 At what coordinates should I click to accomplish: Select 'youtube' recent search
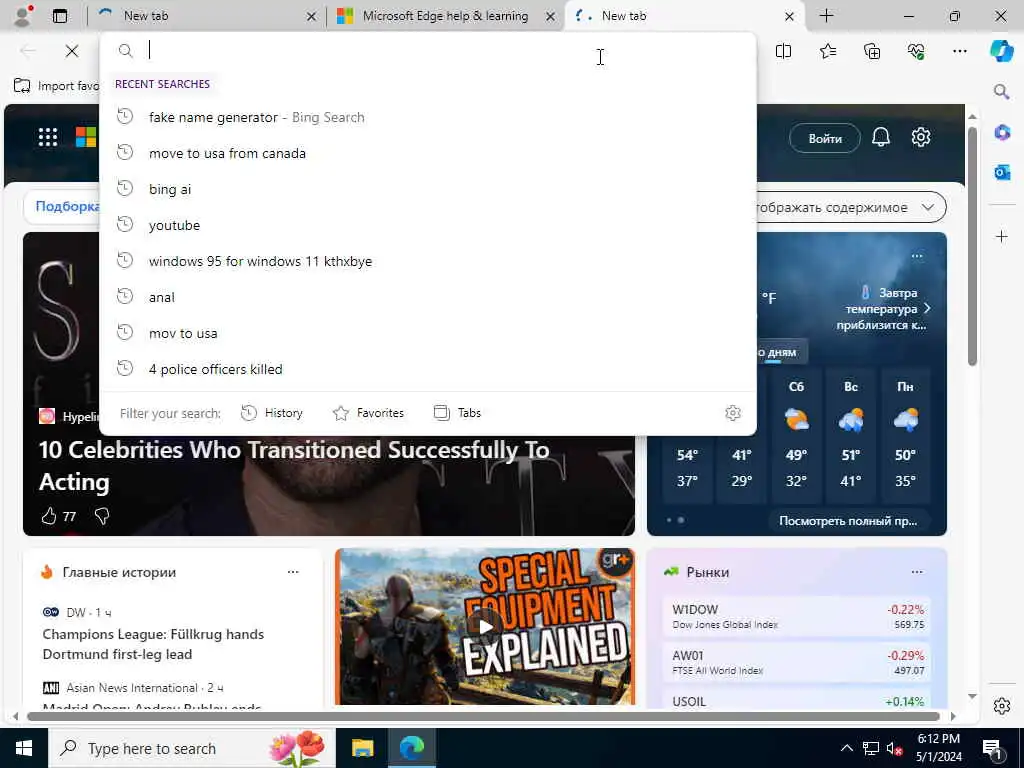[x=428, y=225]
